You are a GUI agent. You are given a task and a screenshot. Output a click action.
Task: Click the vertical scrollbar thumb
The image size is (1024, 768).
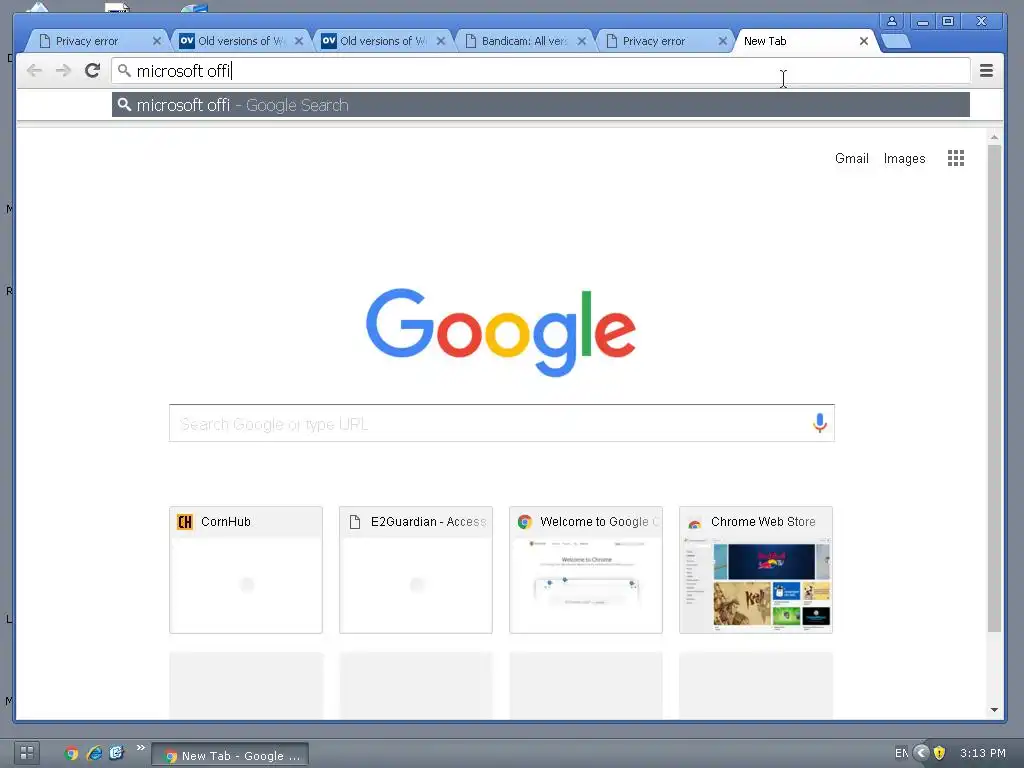994,388
